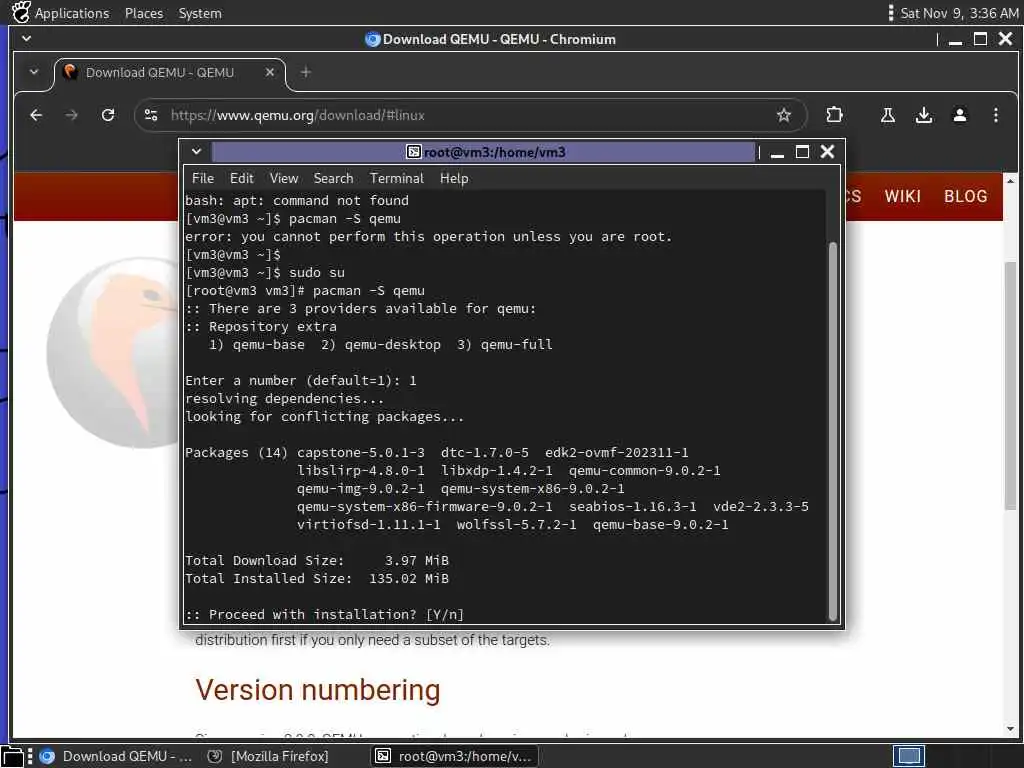
Task: Open Chrome Labs flask icon
Action: (888, 116)
